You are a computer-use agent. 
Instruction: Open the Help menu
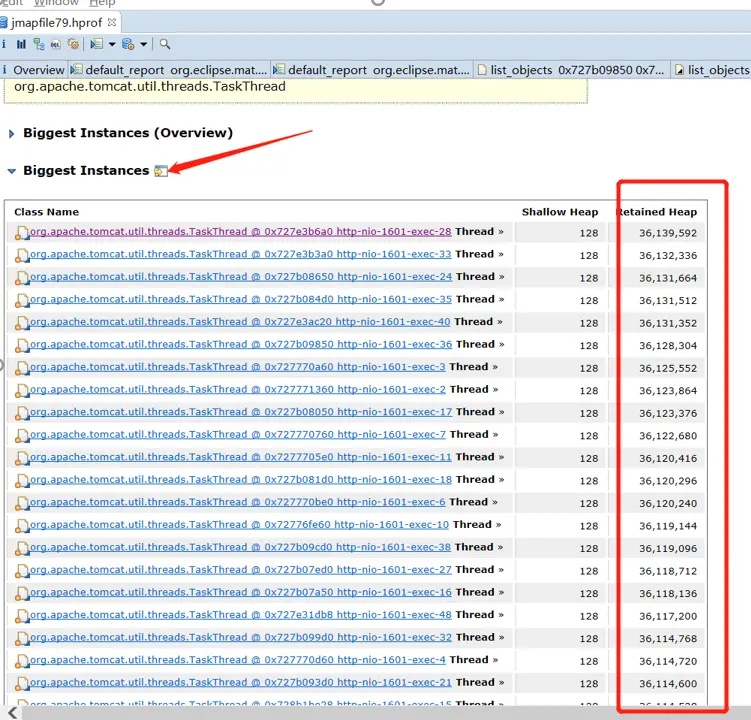pyautogui.click(x=102, y=3)
